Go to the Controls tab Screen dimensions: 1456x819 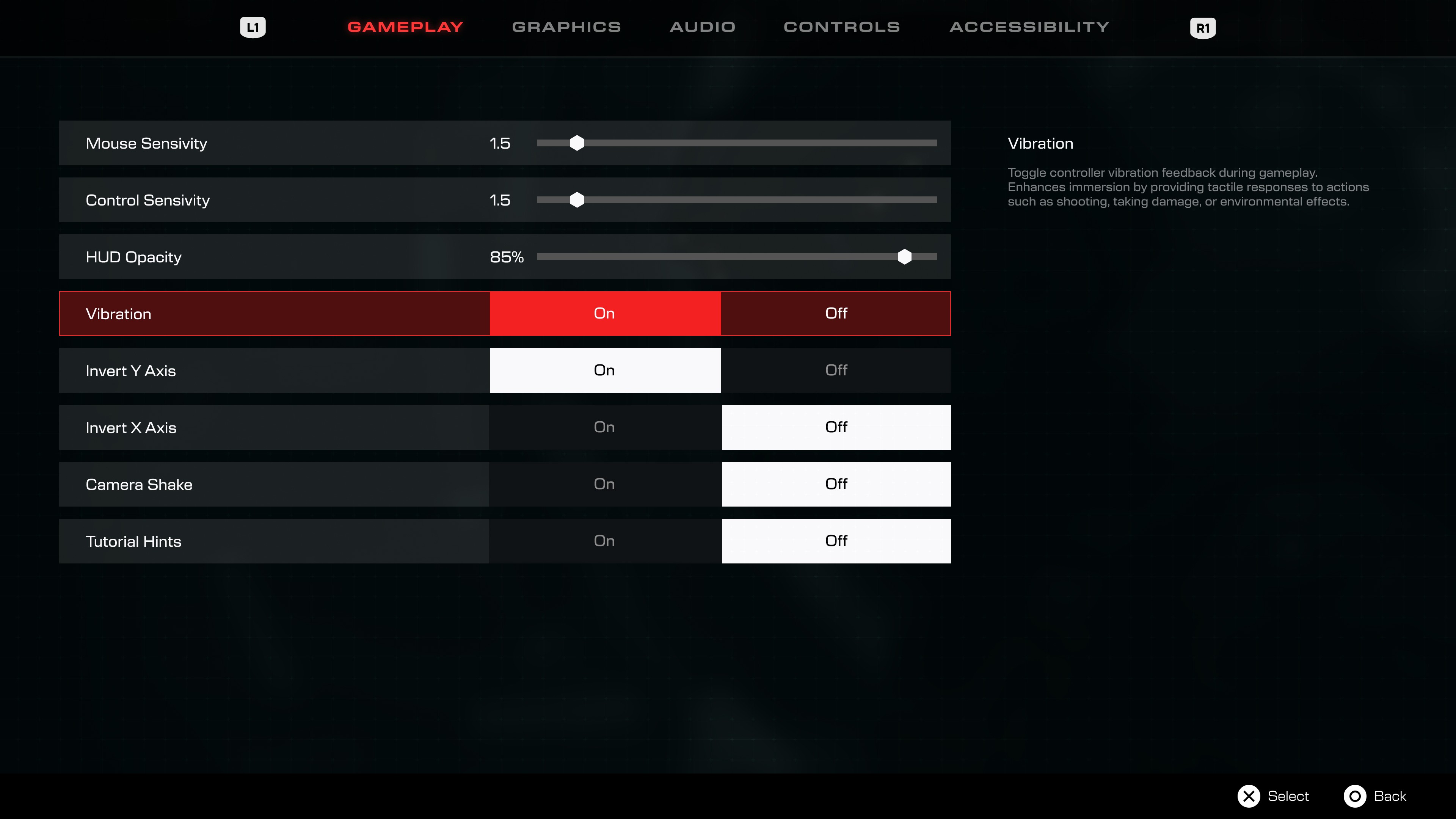(842, 27)
